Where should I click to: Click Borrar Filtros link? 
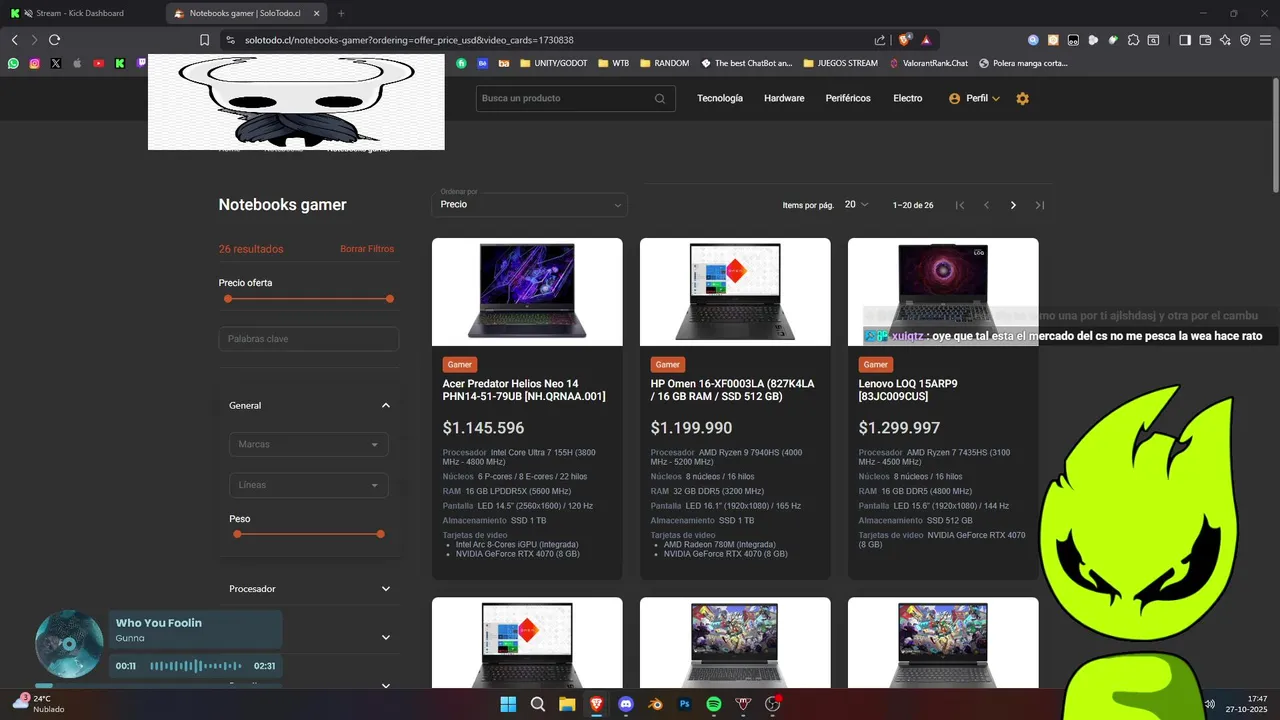367,249
